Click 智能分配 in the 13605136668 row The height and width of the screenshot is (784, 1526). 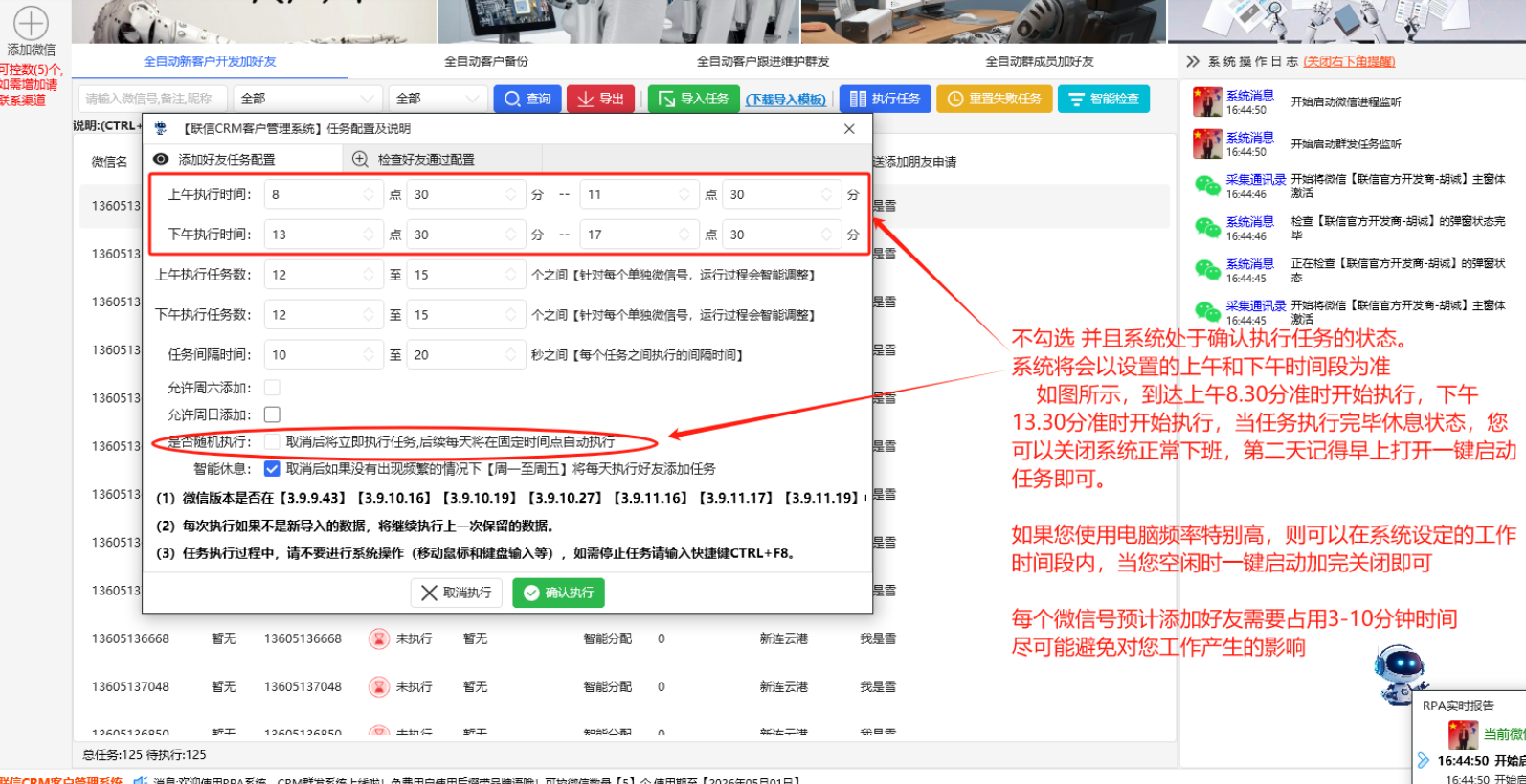click(x=608, y=638)
